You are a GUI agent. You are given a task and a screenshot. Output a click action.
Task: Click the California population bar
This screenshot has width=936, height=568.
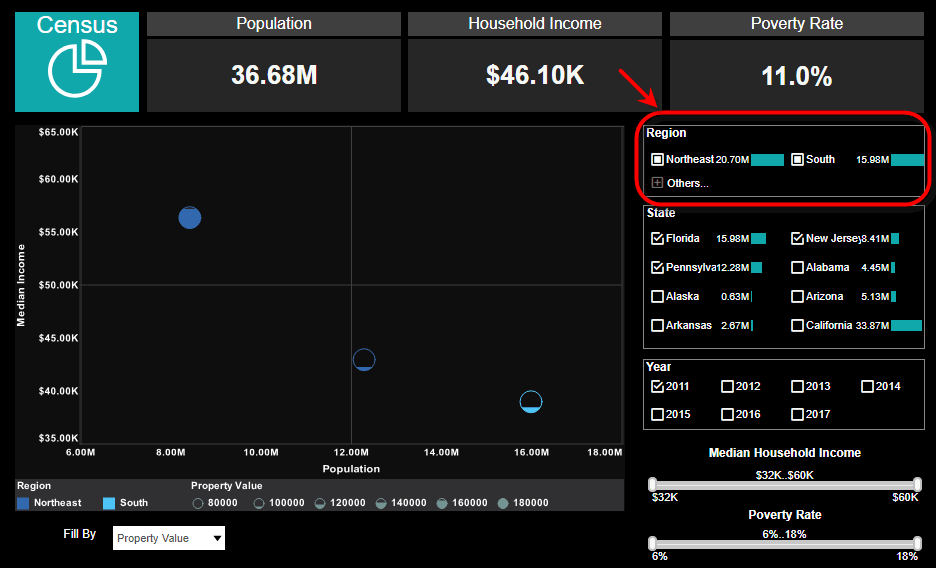click(906, 325)
